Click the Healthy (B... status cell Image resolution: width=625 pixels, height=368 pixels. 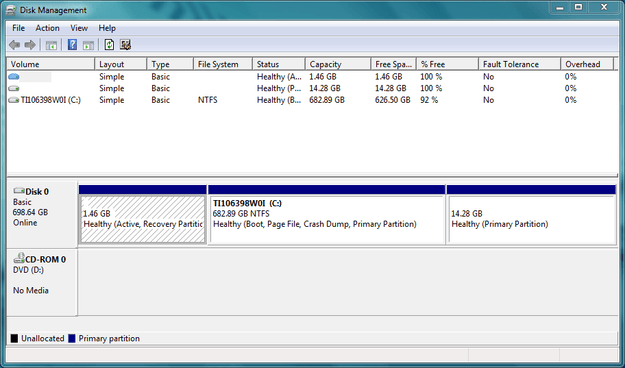click(x=279, y=100)
